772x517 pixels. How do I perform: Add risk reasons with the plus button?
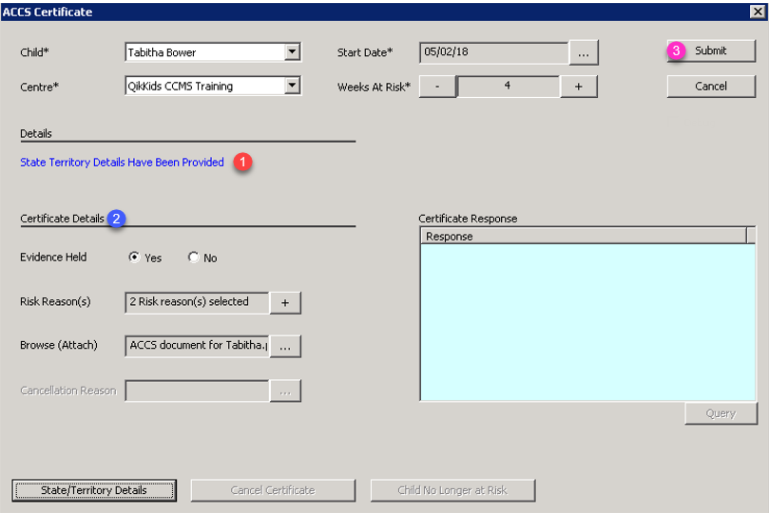(284, 302)
